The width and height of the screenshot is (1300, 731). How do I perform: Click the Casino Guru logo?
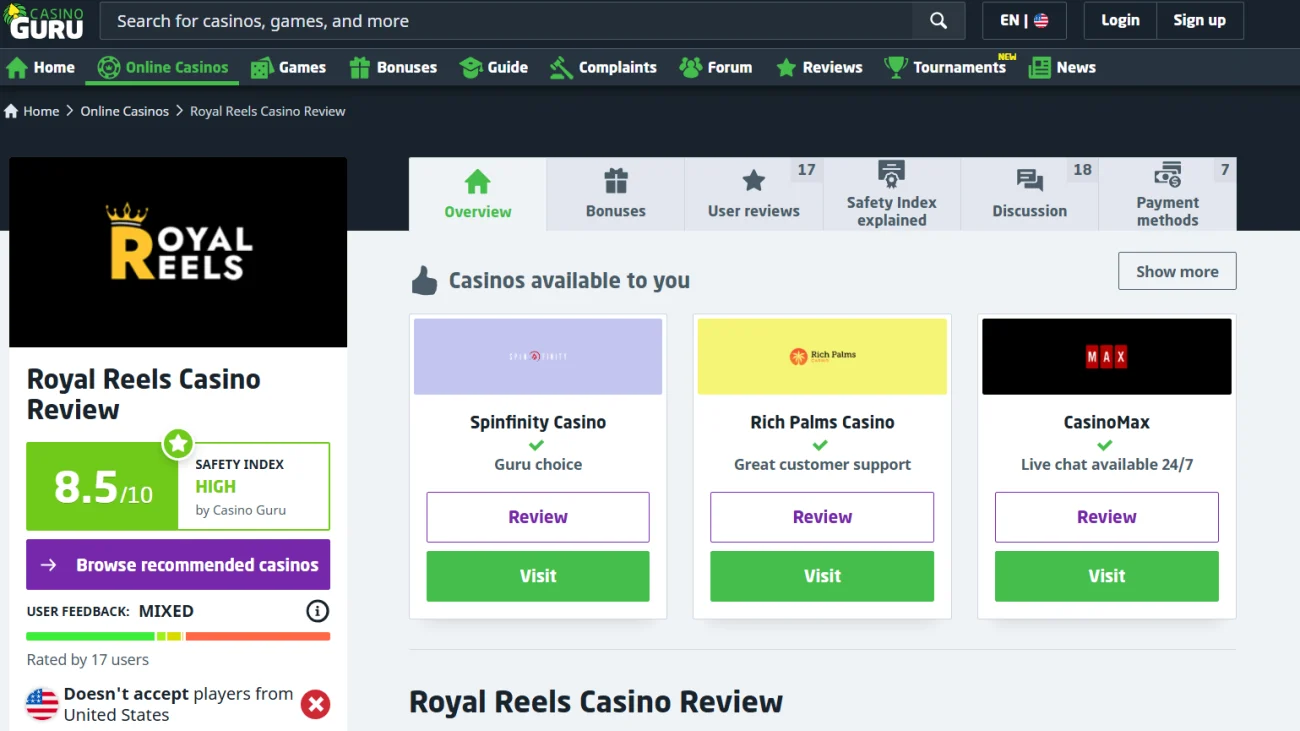(x=44, y=21)
